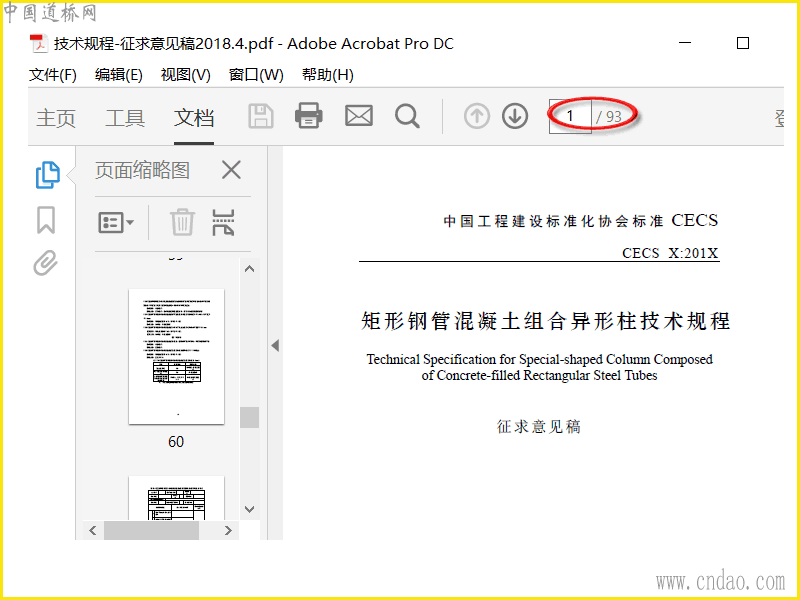Open Page Thumbnails panel icon in sidebar

(48, 175)
